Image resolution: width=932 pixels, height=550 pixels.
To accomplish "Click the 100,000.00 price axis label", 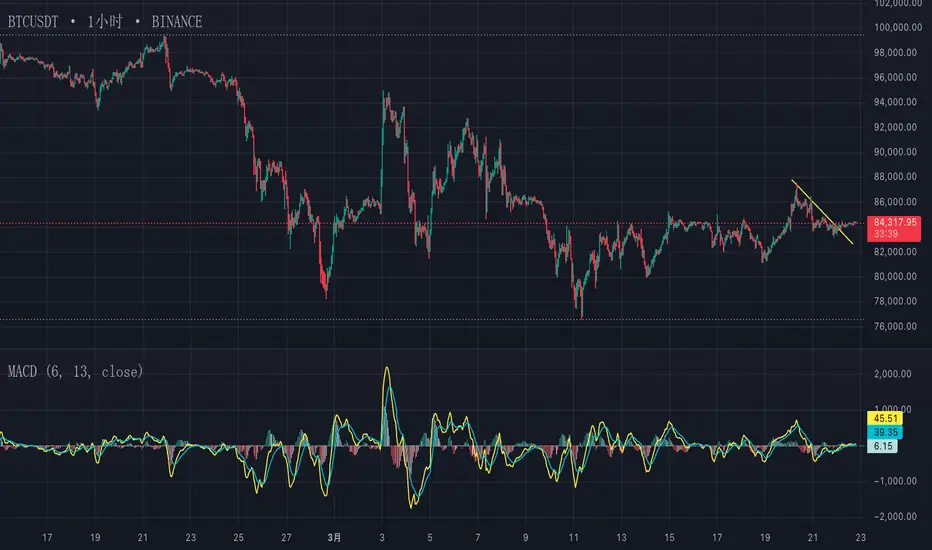I will (x=898, y=27).
